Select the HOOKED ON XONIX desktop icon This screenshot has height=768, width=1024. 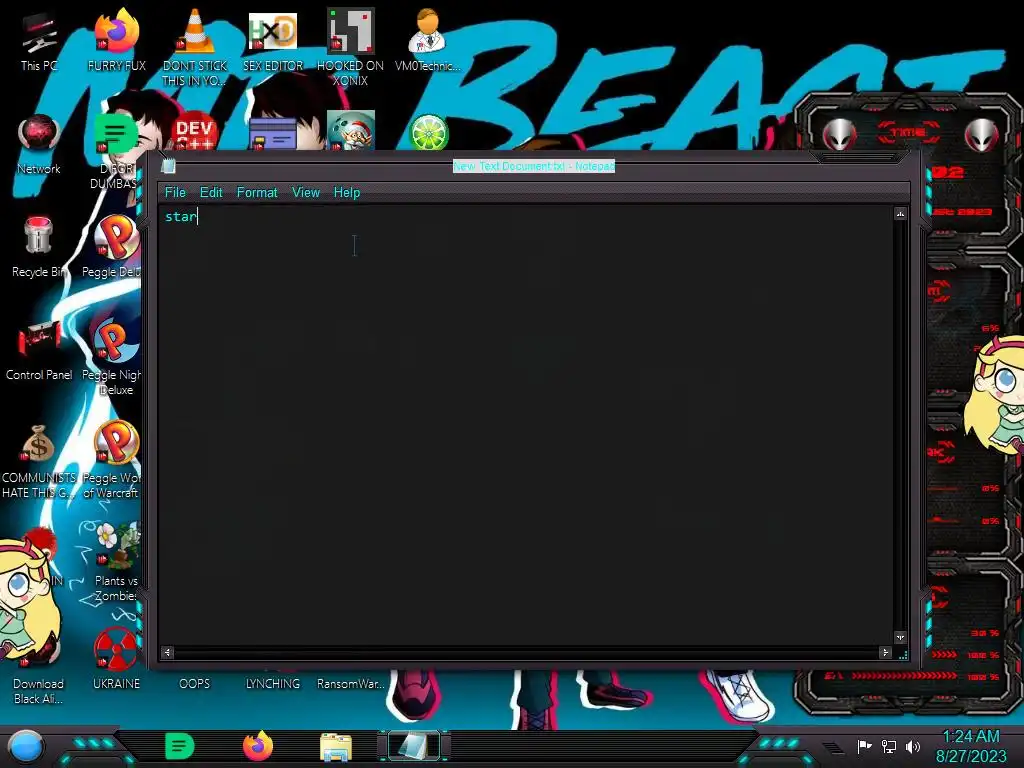click(x=350, y=48)
